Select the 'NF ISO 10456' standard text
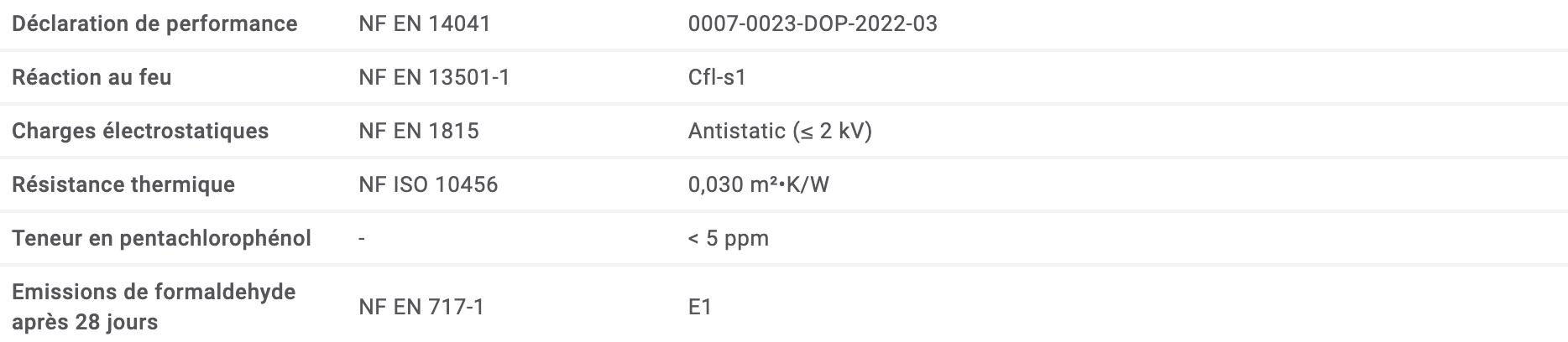The image size is (1568, 342). click(x=428, y=184)
